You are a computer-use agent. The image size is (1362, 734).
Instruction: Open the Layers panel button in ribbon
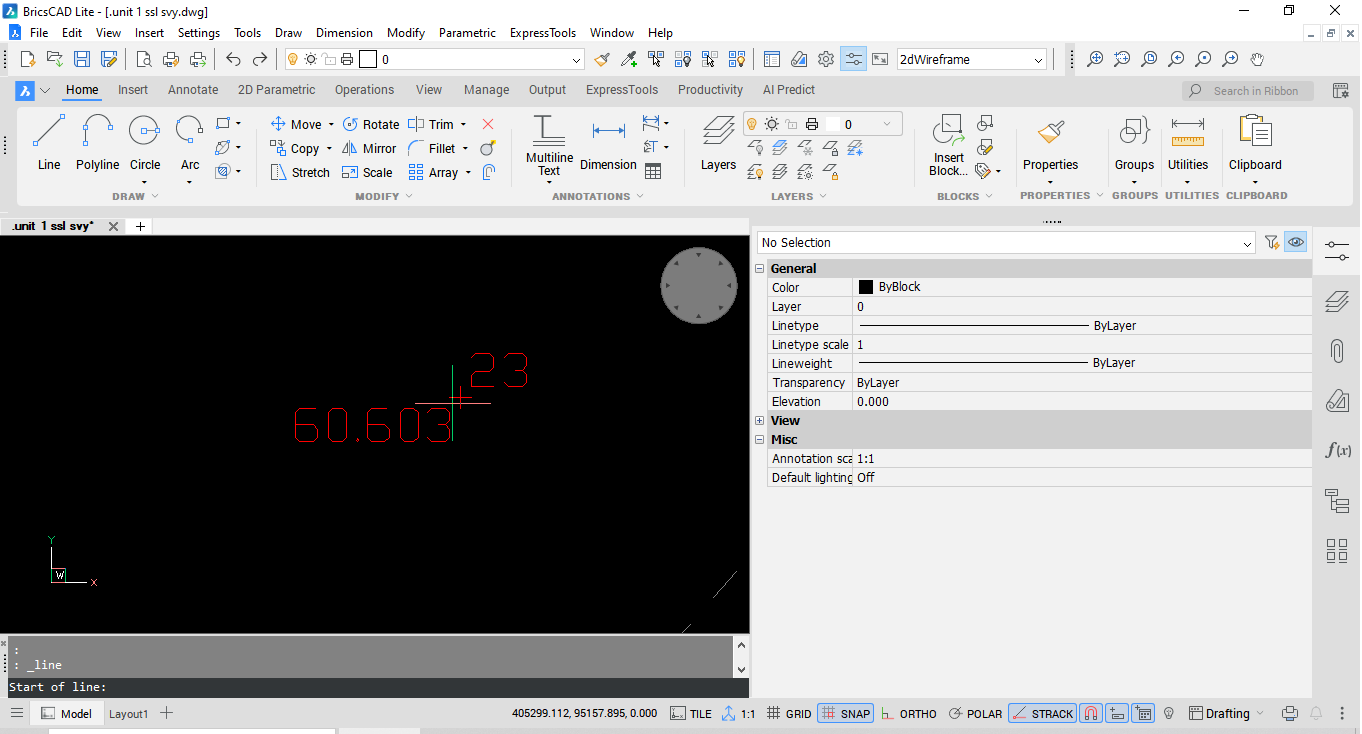tap(718, 143)
